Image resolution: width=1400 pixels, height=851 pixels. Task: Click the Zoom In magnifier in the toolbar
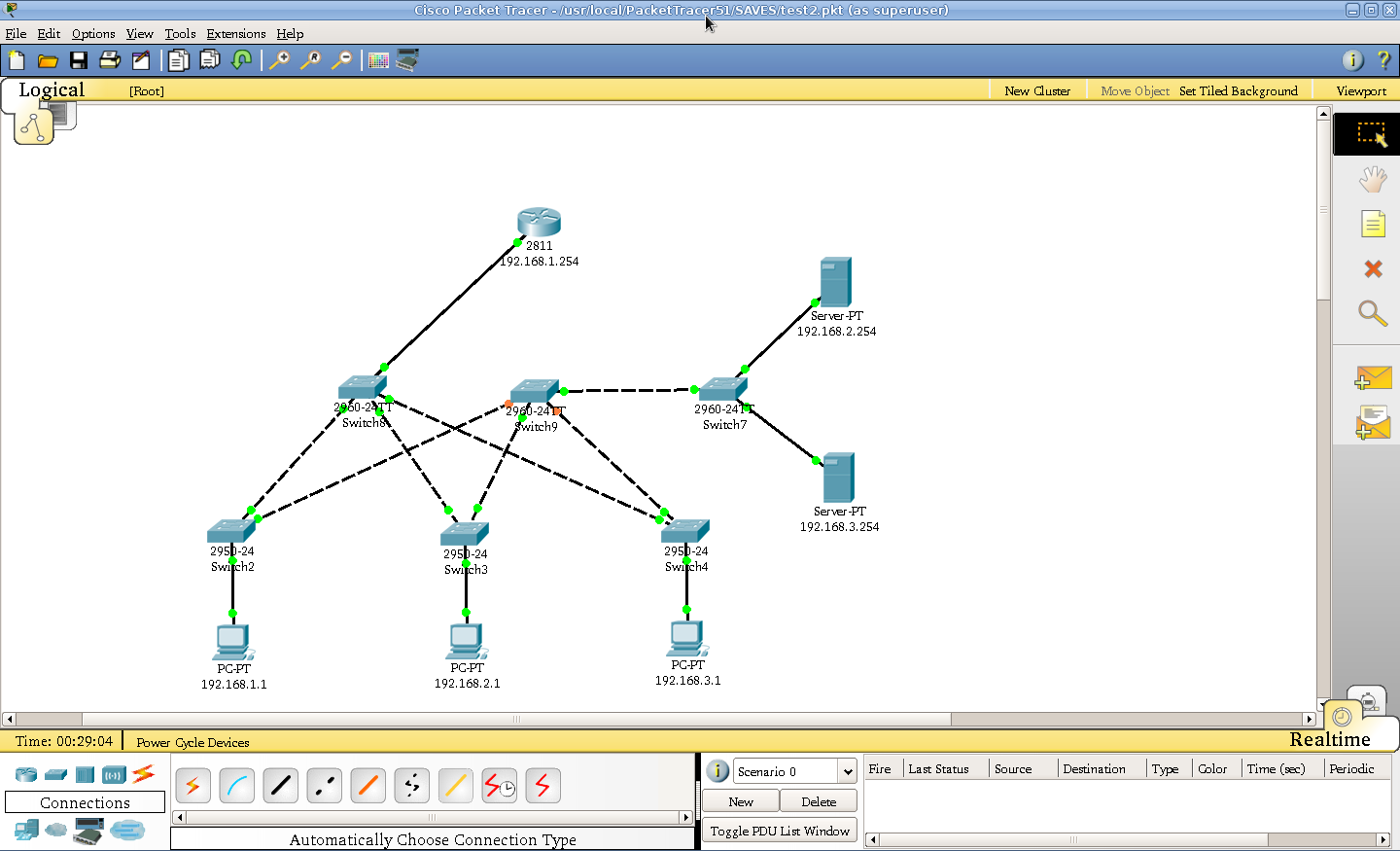click(281, 59)
